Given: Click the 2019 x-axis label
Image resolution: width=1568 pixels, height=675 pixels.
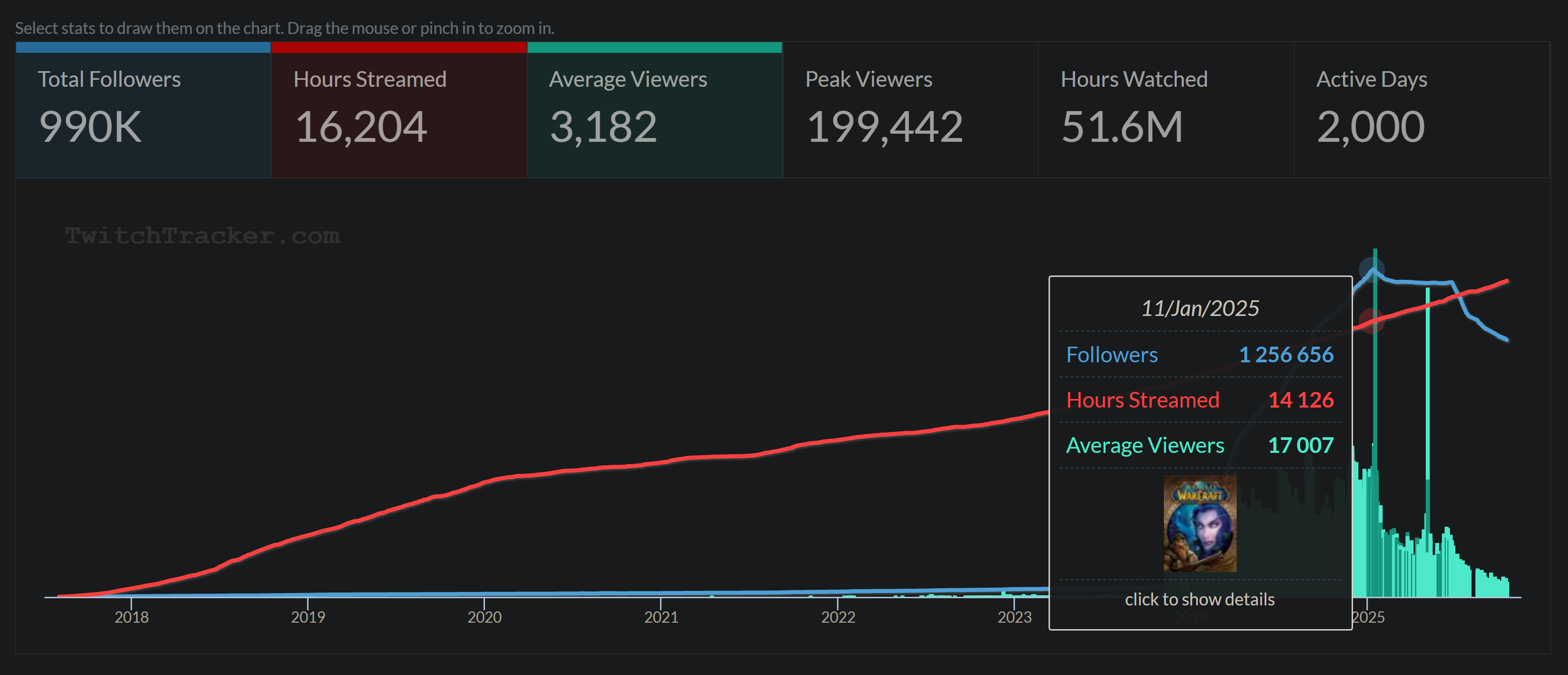Looking at the screenshot, I should pos(308,617).
